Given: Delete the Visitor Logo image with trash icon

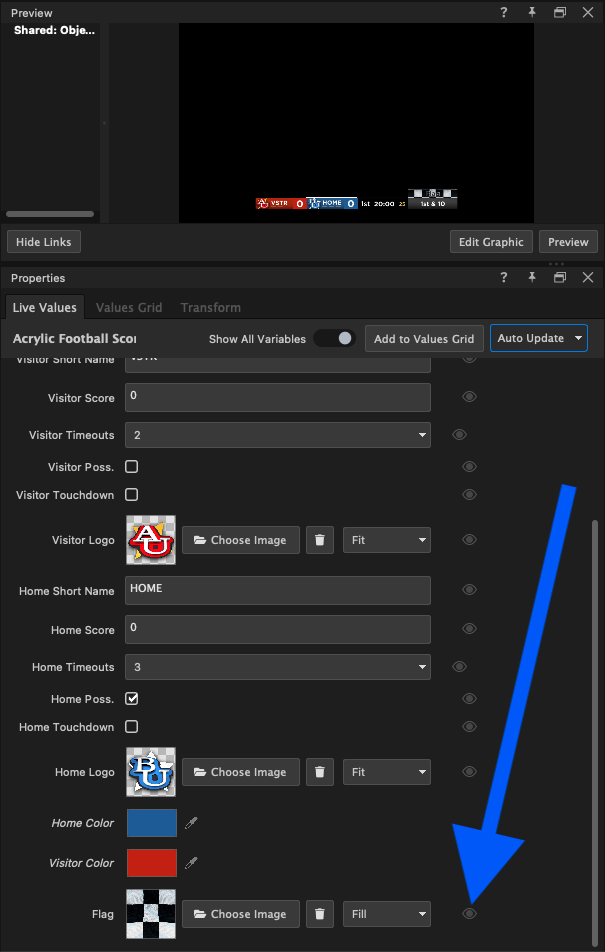Looking at the screenshot, I should (319, 540).
